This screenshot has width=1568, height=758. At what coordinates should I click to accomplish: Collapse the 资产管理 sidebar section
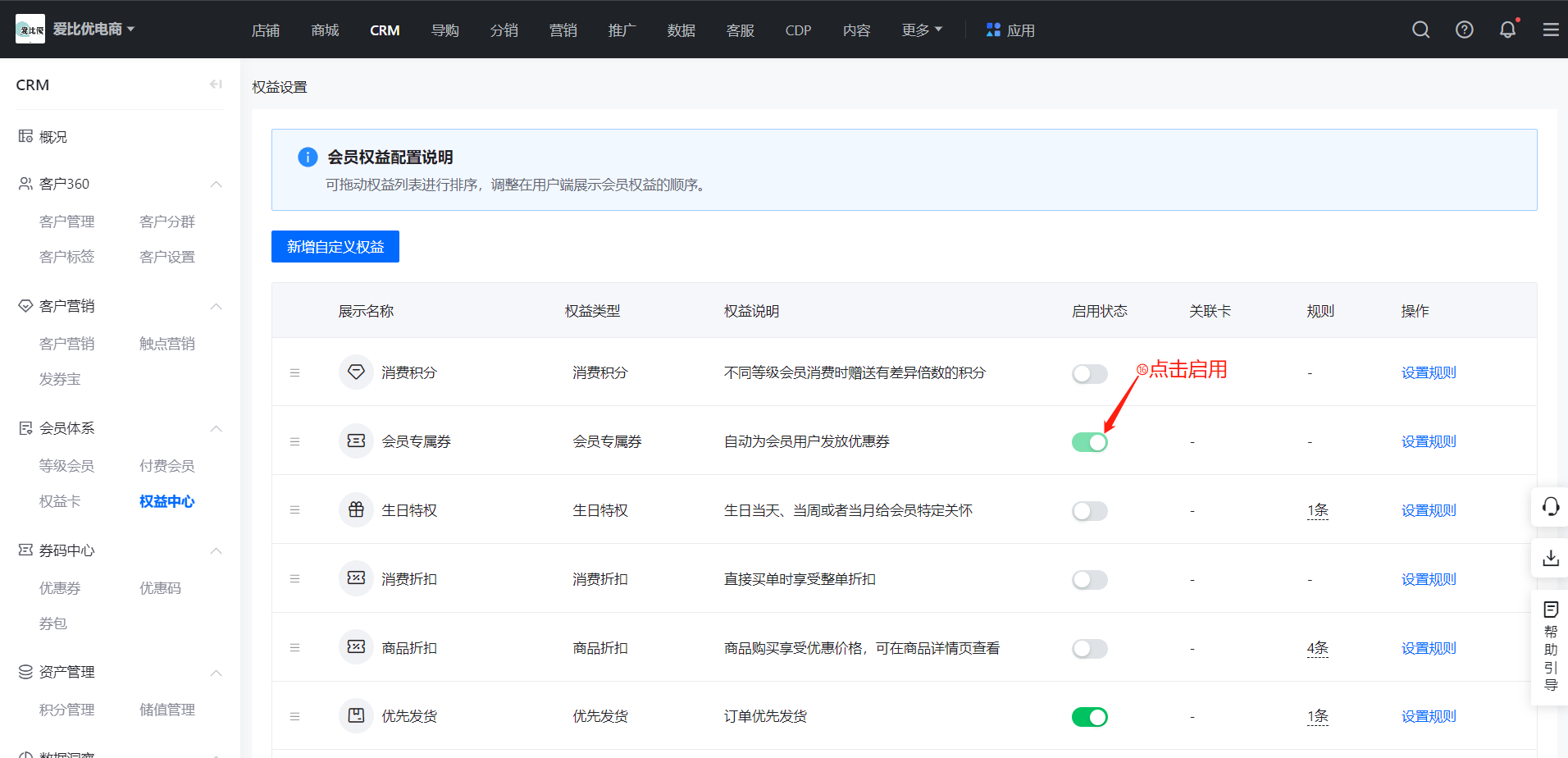coord(216,673)
